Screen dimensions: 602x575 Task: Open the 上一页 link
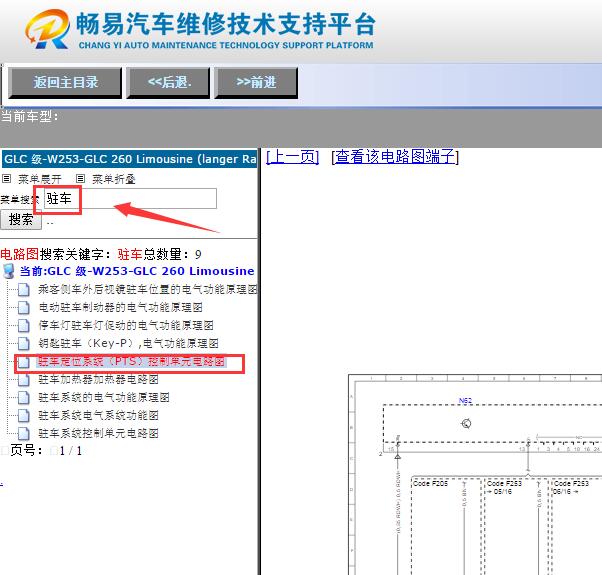pos(293,157)
